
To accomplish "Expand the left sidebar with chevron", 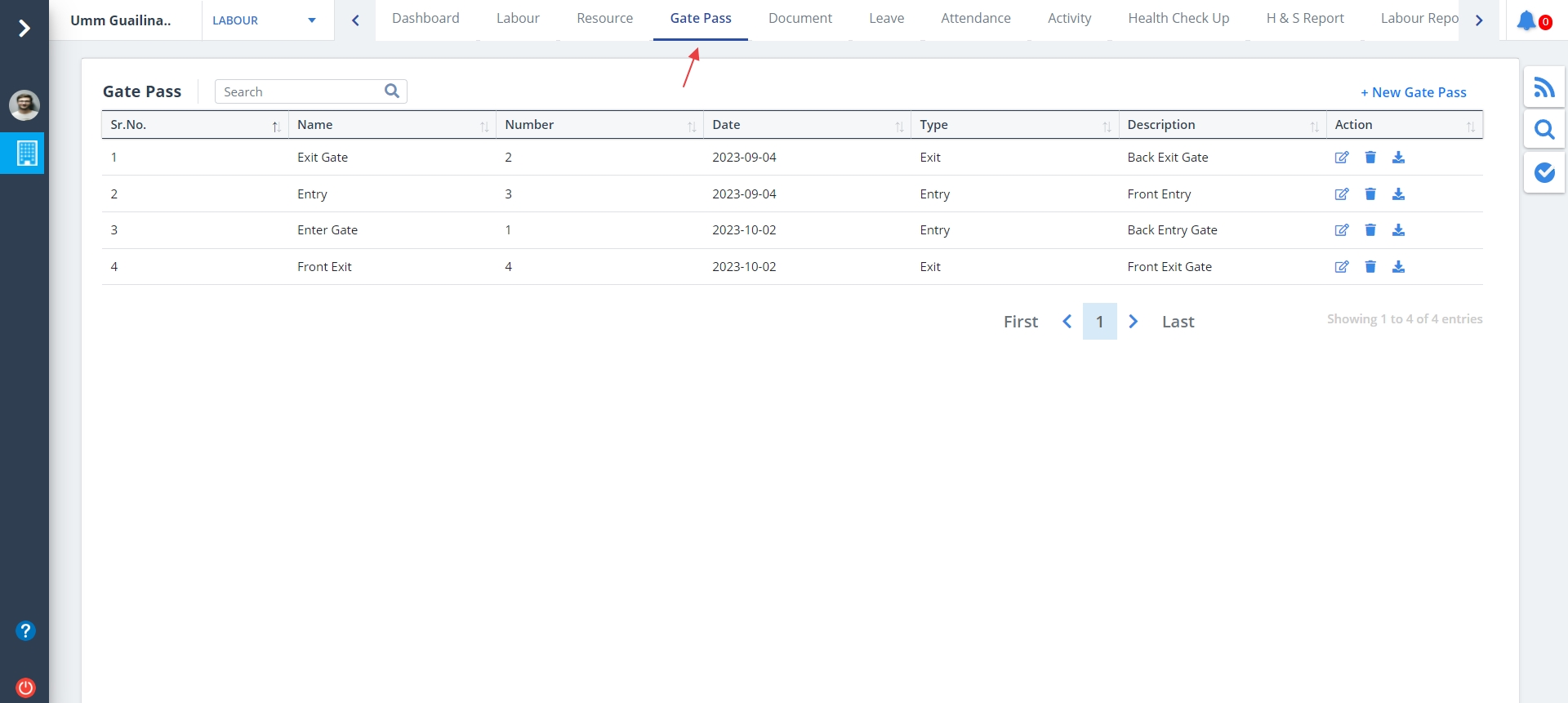I will pos(24,29).
